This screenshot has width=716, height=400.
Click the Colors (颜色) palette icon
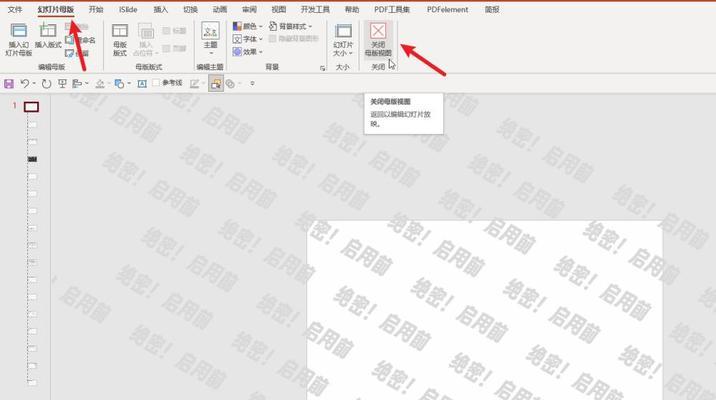pyautogui.click(x=237, y=26)
